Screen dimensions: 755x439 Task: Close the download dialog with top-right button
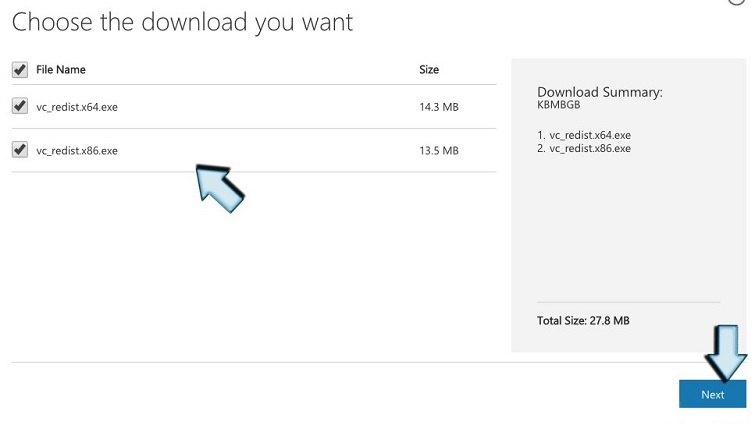[739, 3]
